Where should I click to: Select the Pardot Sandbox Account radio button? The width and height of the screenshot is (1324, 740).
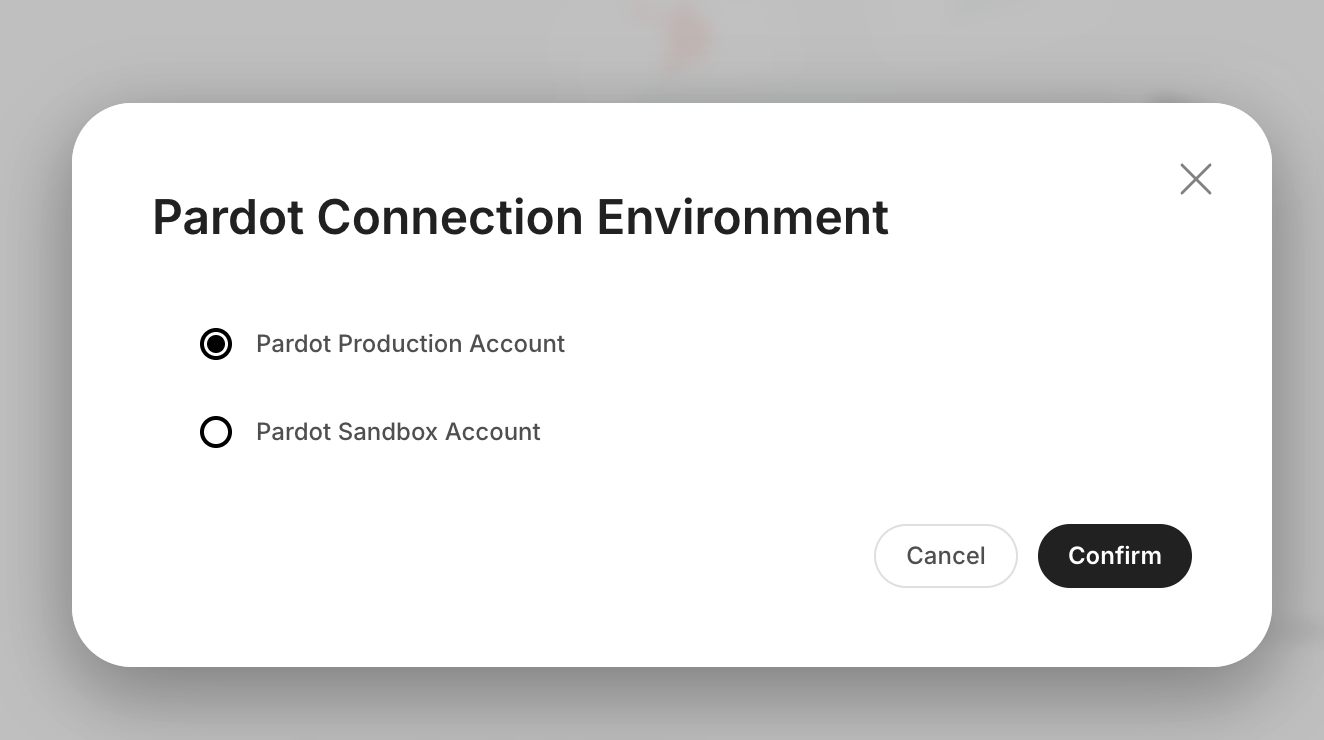[216, 432]
